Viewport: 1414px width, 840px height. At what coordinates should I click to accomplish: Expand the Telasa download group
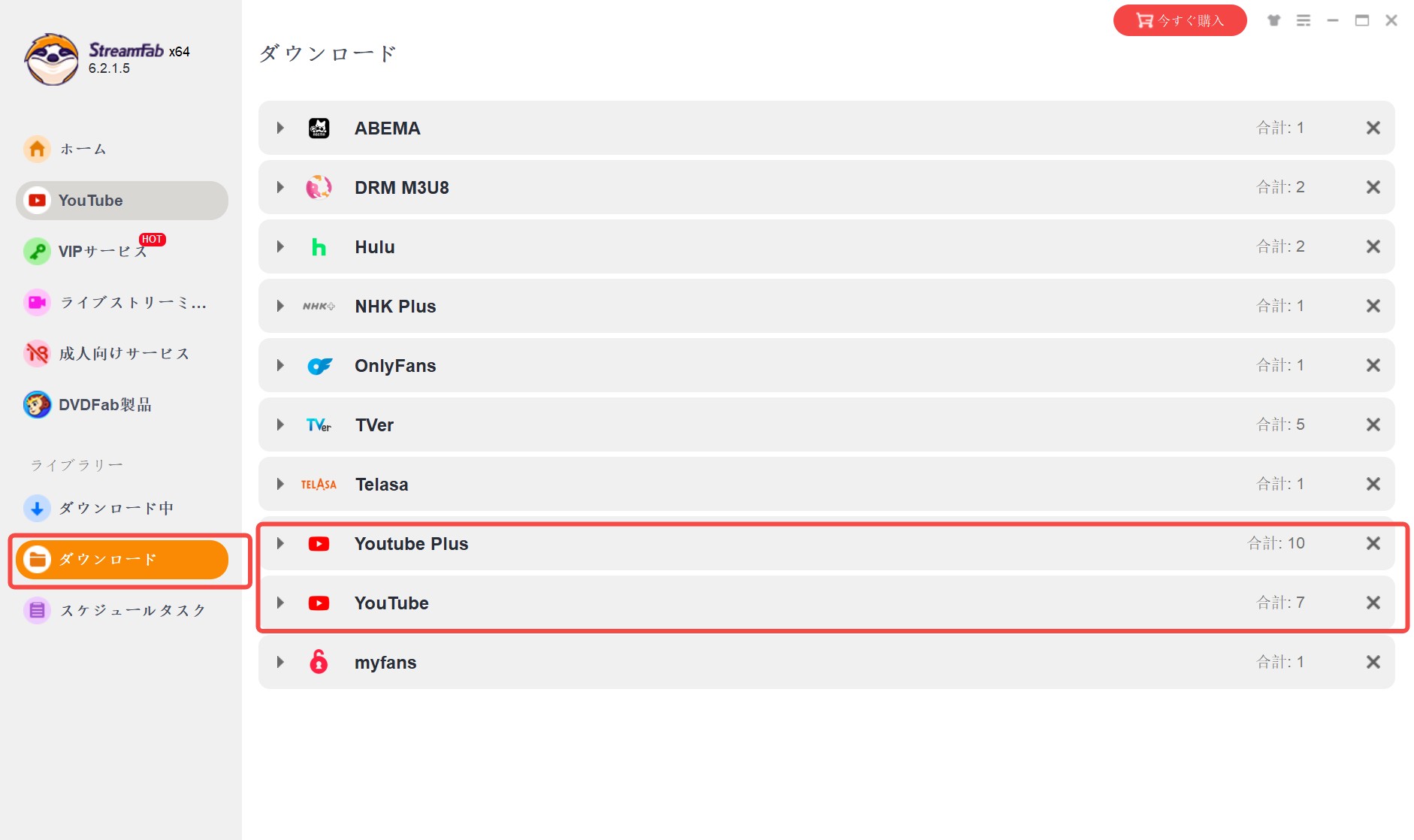pyautogui.click(x=280, y=484)
